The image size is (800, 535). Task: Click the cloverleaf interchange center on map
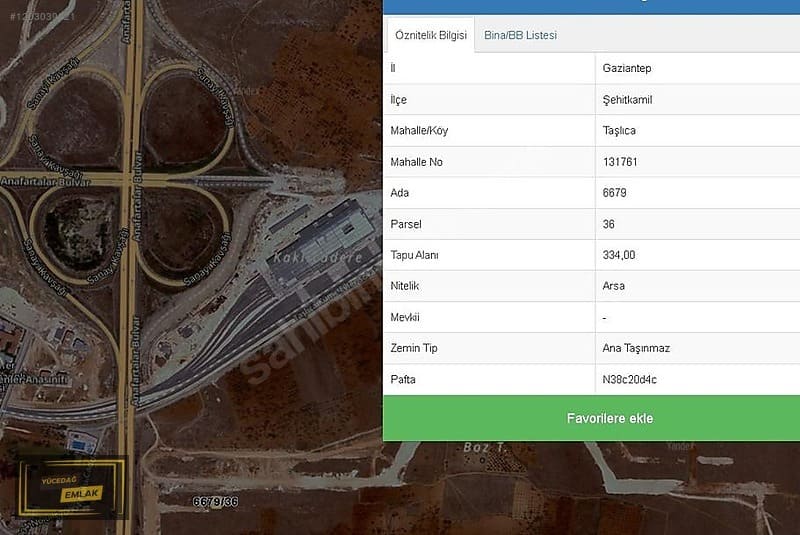click(128, 181)
